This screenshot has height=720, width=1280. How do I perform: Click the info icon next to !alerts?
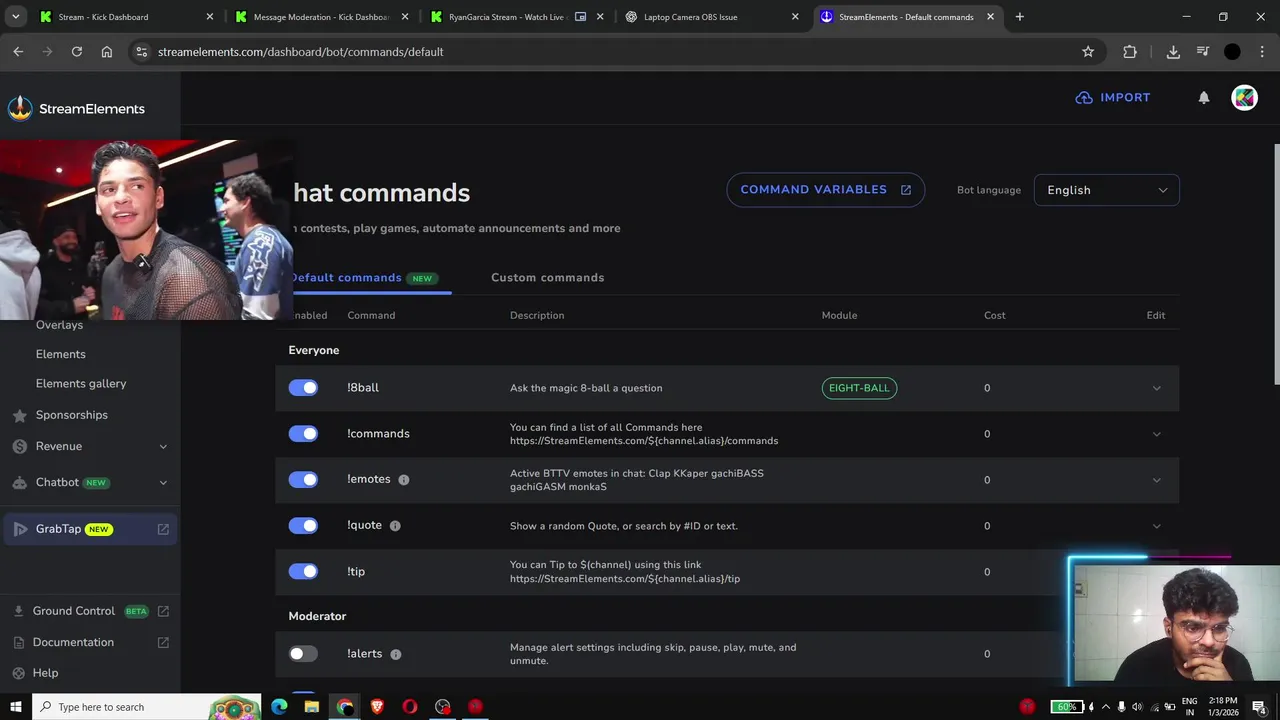(x=396, y=654)
